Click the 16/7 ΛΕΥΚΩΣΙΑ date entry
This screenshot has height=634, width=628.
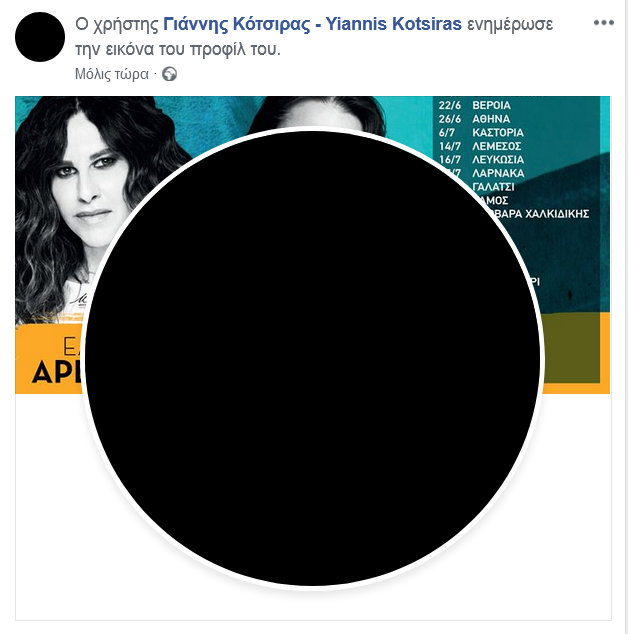(481, 160)
